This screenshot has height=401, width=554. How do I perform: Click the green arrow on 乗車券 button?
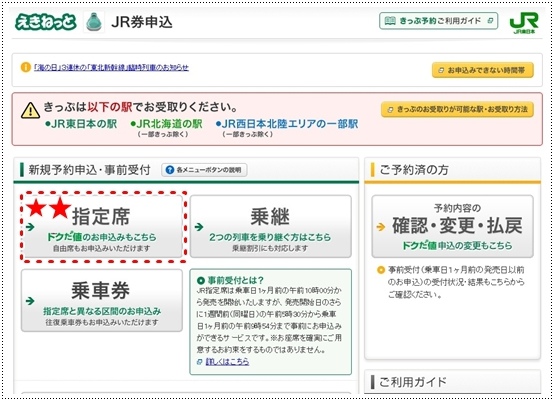pos(30,301)
